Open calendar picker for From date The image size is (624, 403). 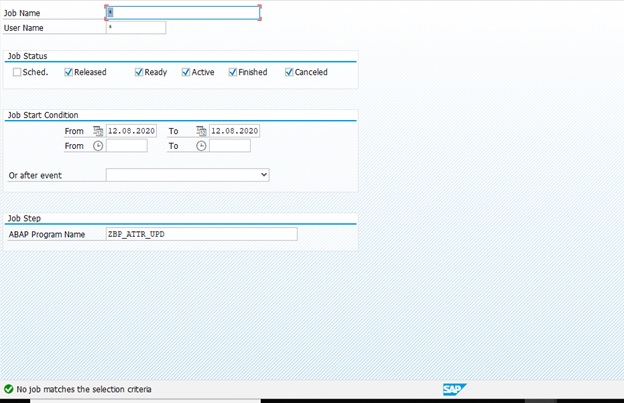[98, 131]
